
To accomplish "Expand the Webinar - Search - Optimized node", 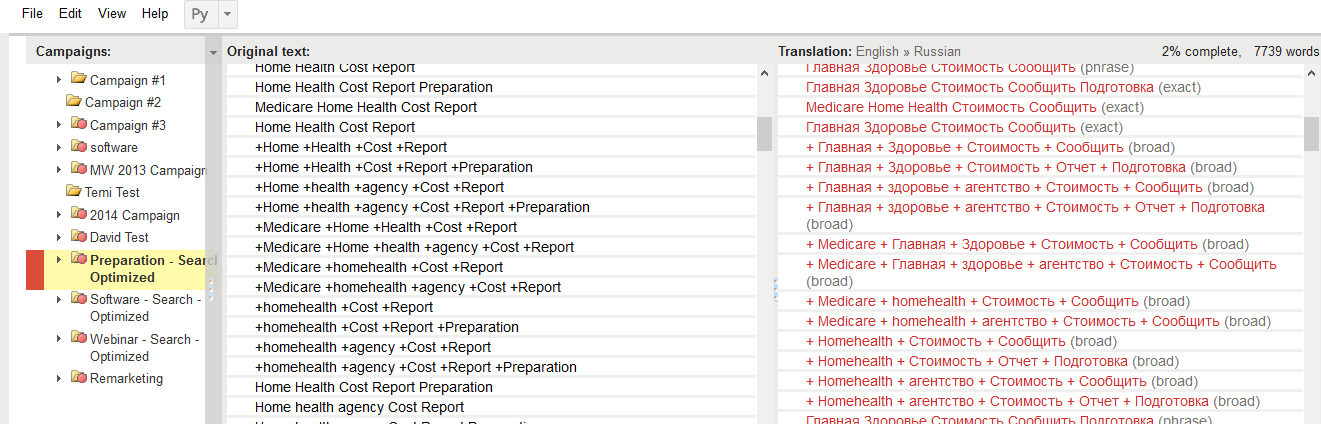I will pos(59,339).
